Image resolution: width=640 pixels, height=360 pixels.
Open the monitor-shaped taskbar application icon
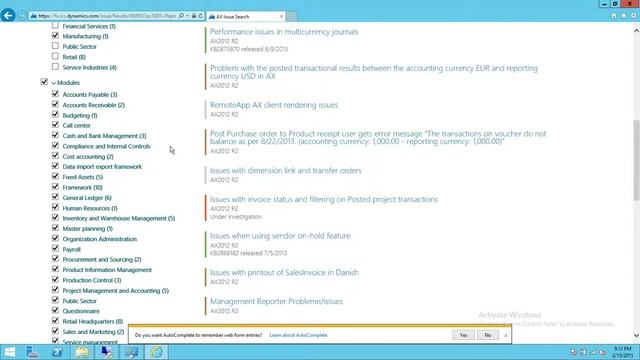pos(132,352)
